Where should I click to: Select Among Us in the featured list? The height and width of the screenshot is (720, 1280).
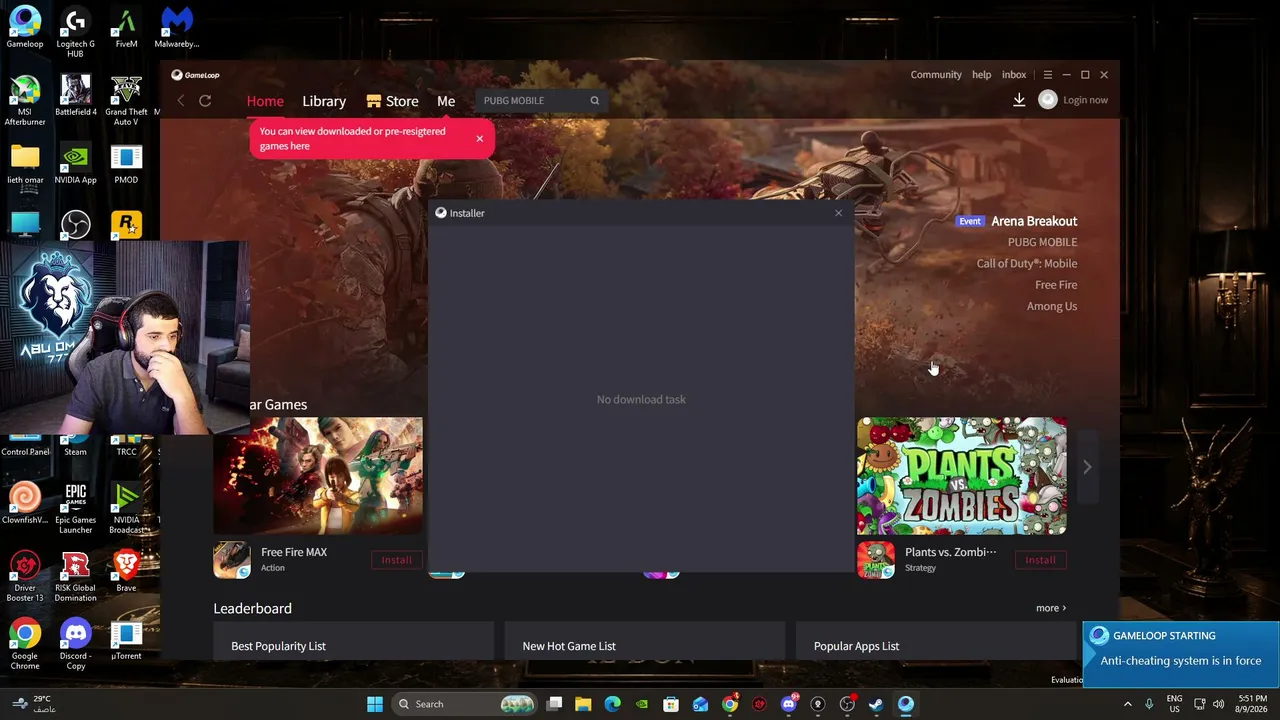(1052, 306)
